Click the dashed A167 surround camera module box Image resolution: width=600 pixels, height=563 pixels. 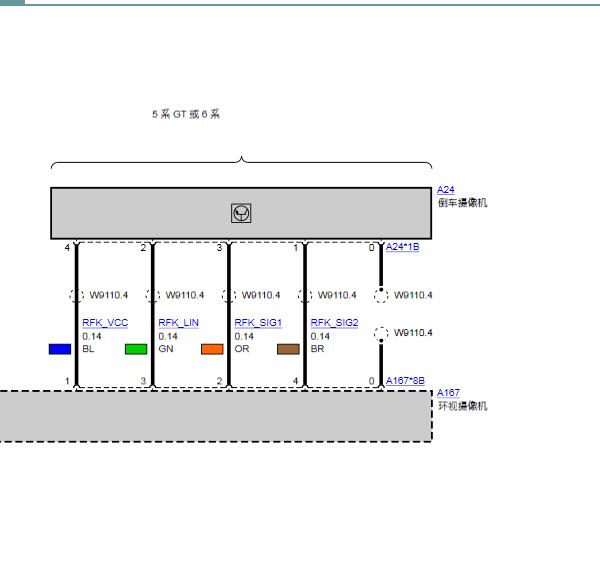(216, 417)
